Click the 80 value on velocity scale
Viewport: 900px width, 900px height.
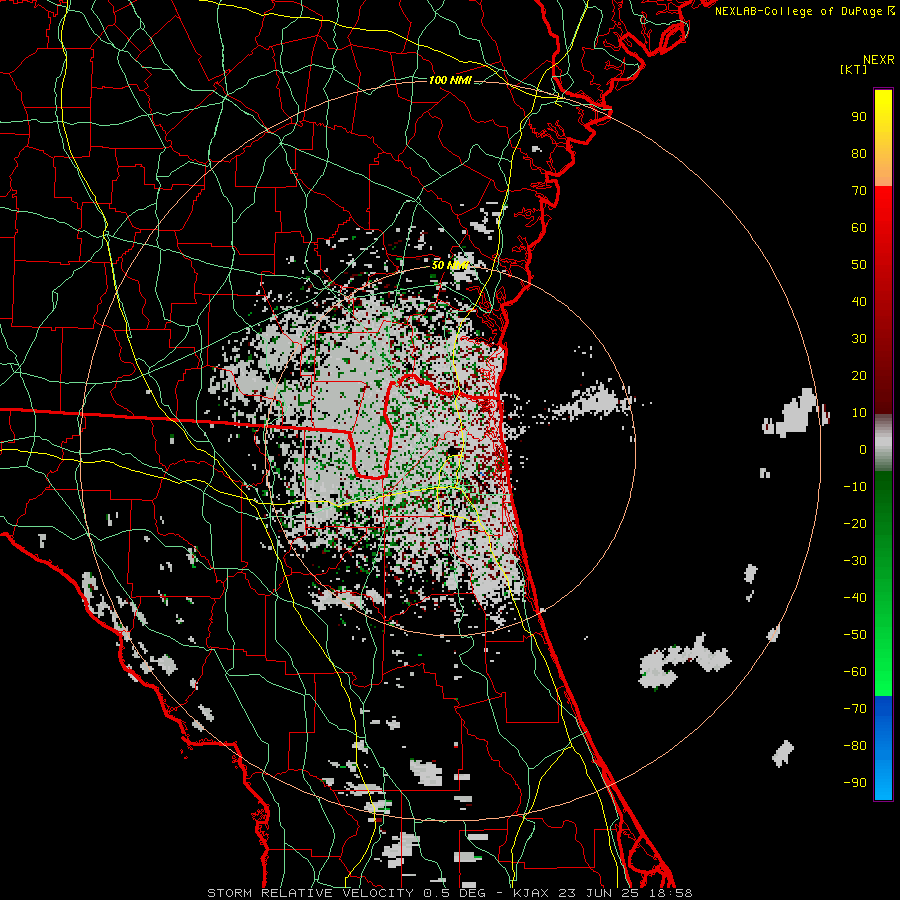(859, 154)
